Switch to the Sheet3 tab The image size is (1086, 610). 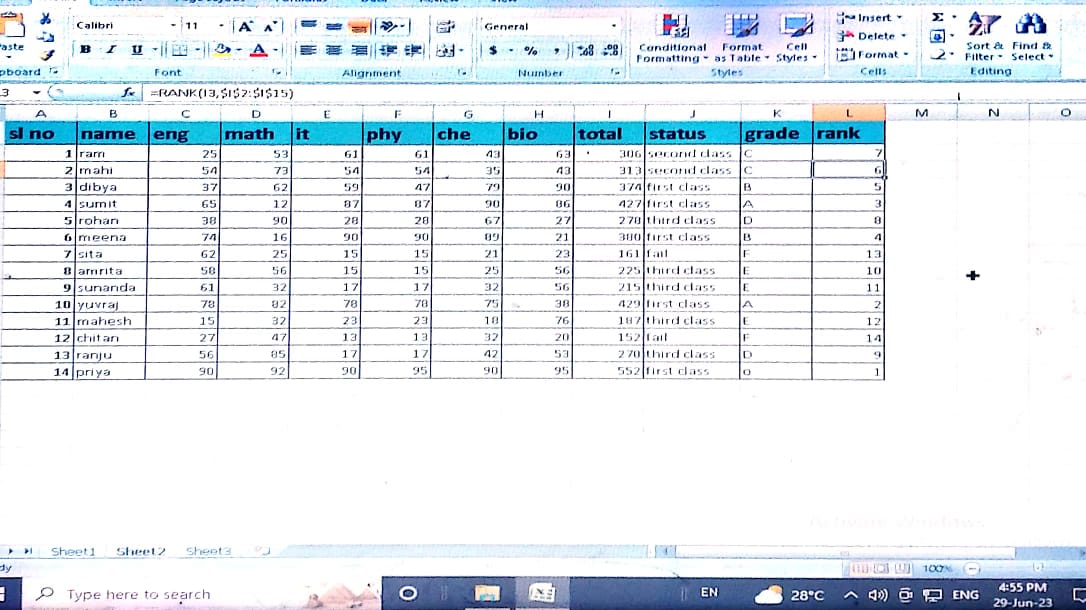click(x=208, y=551)
